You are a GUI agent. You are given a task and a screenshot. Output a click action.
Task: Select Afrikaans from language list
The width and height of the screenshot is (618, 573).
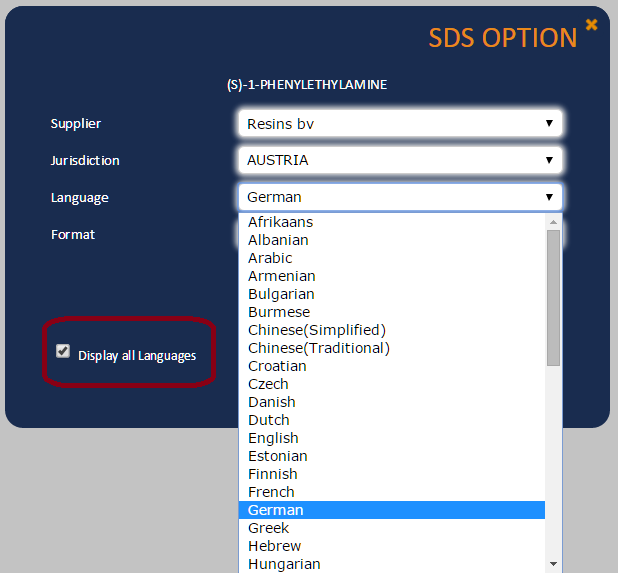point(392,222)
